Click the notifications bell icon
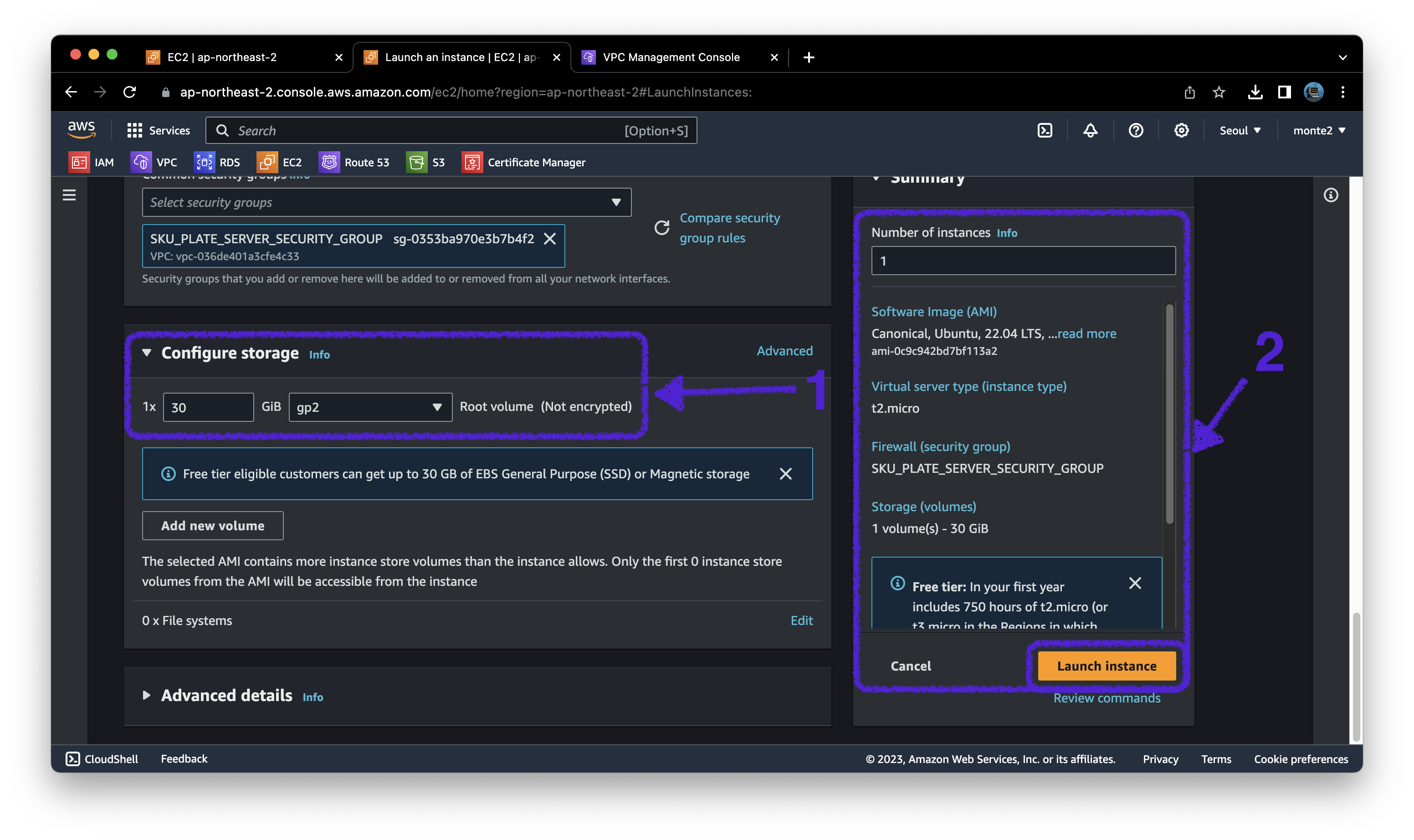The height and width of the screenshot is (840, 1414). (x=1090, y=131)
